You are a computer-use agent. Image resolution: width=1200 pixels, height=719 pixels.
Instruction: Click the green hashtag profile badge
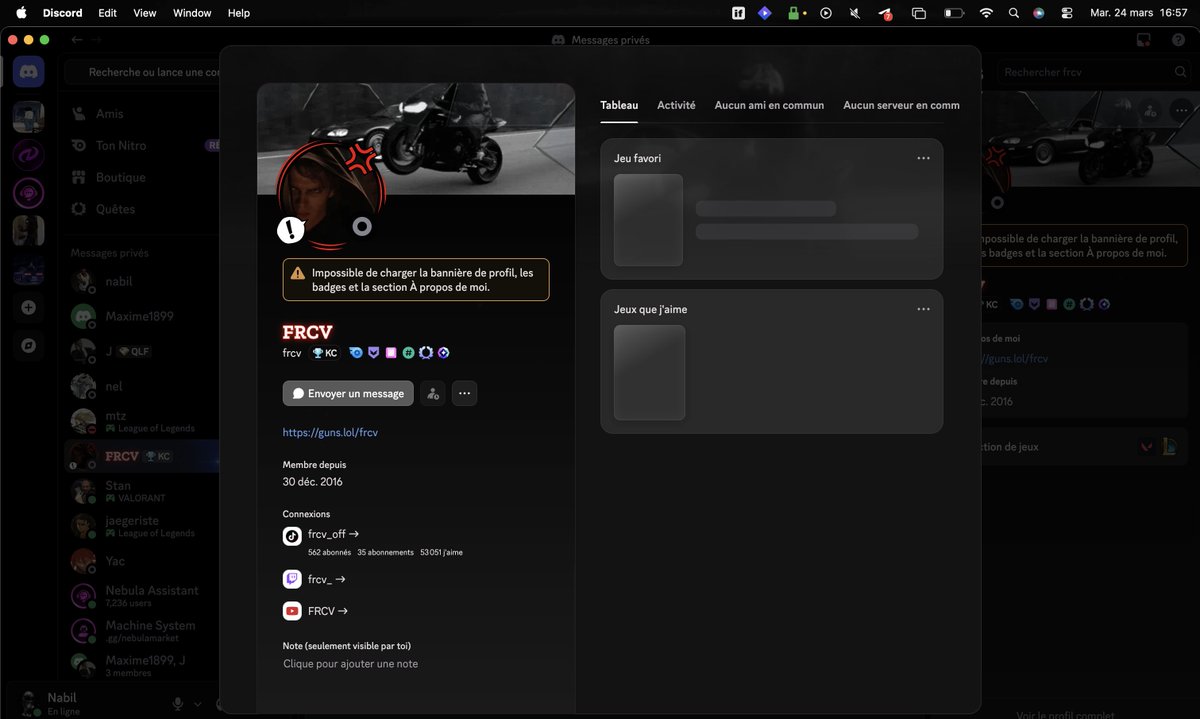408,353
